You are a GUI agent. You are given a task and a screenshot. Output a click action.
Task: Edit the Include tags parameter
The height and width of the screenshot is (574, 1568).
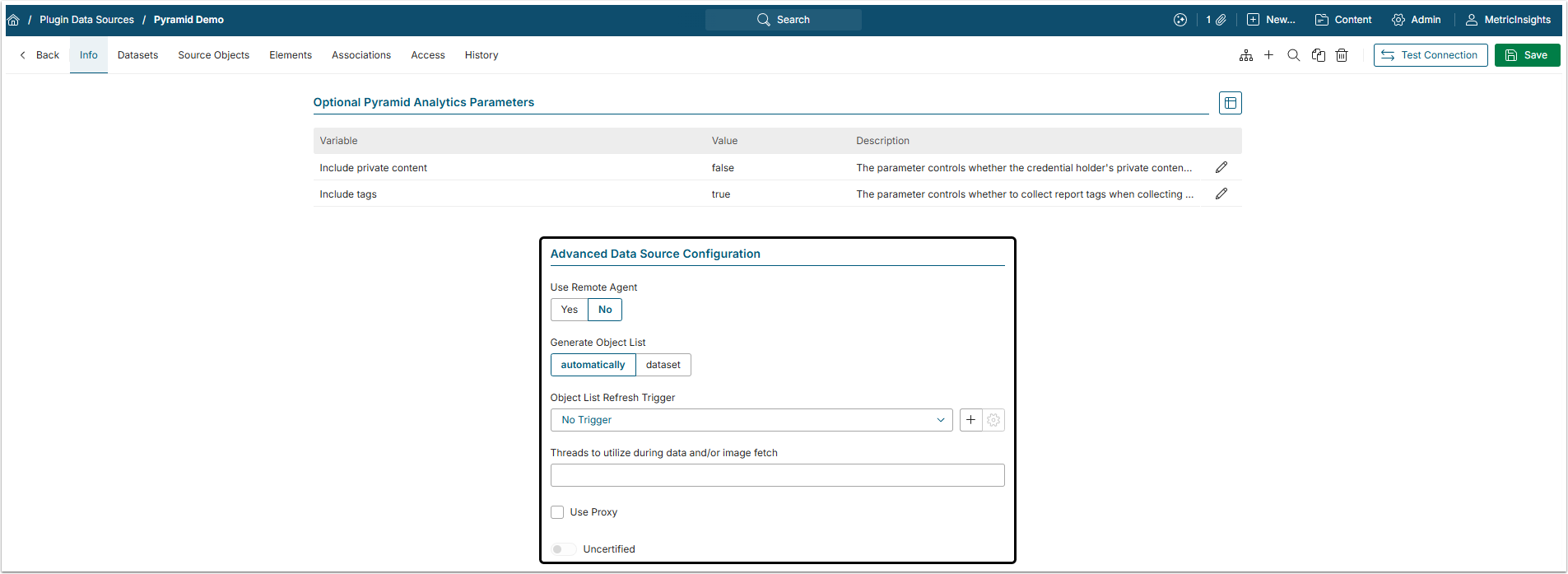(x=1221, y=194)
